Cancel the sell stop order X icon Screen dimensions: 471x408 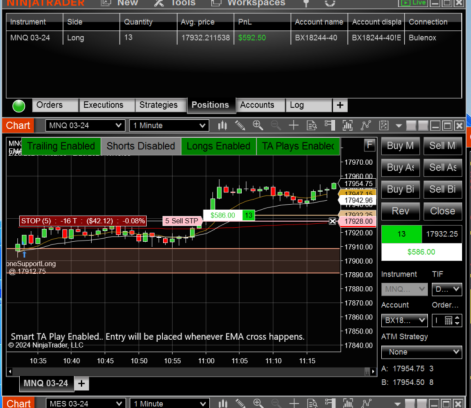click(x=332, y=221)
